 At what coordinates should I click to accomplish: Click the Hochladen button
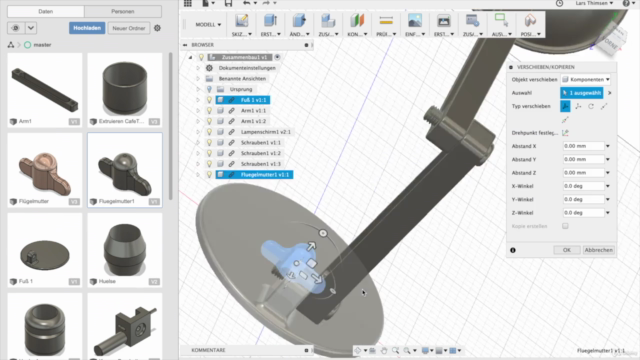[87, 28]
